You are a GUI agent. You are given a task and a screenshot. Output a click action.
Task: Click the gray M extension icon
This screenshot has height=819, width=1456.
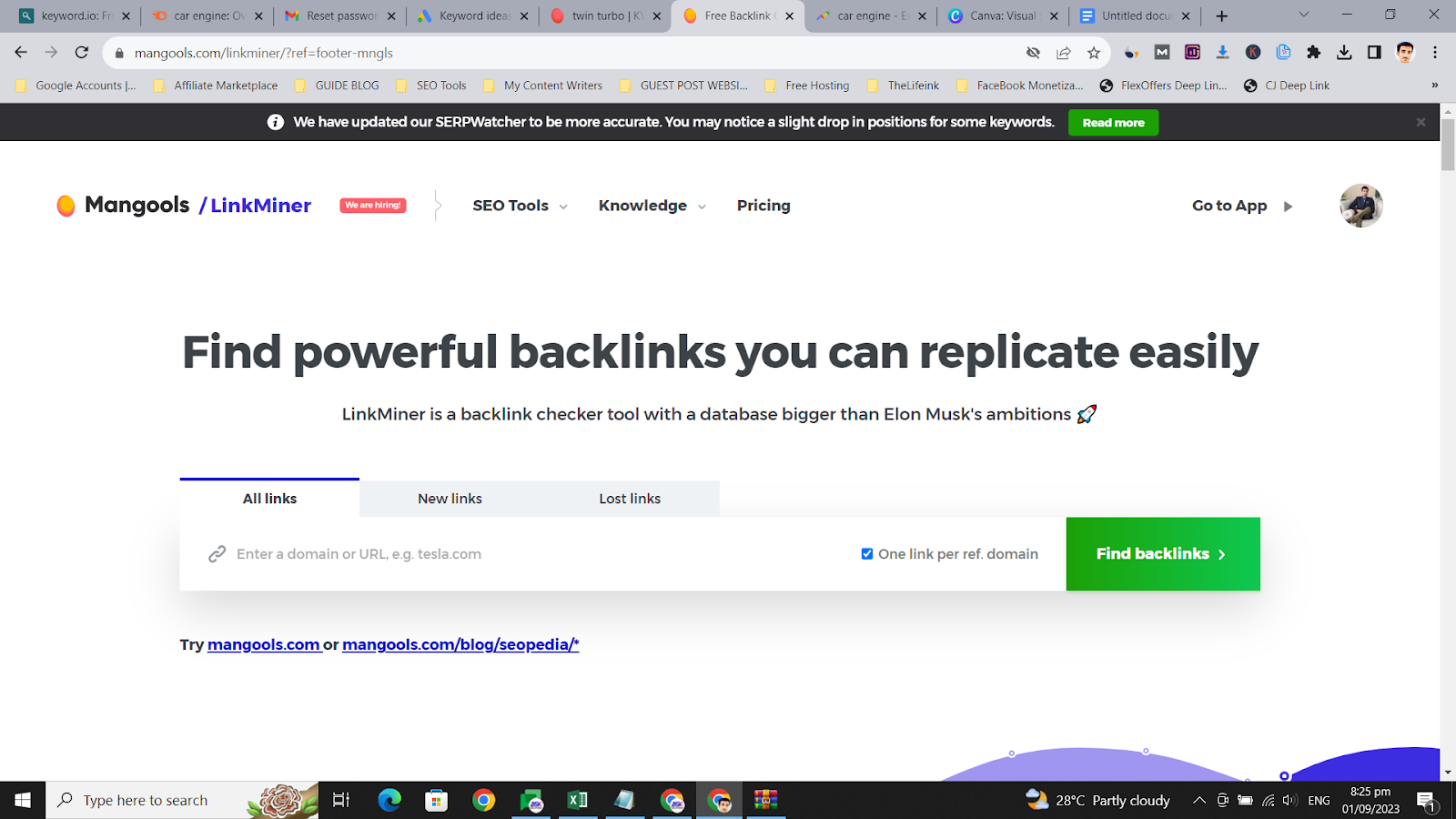tap(1162, 53)
